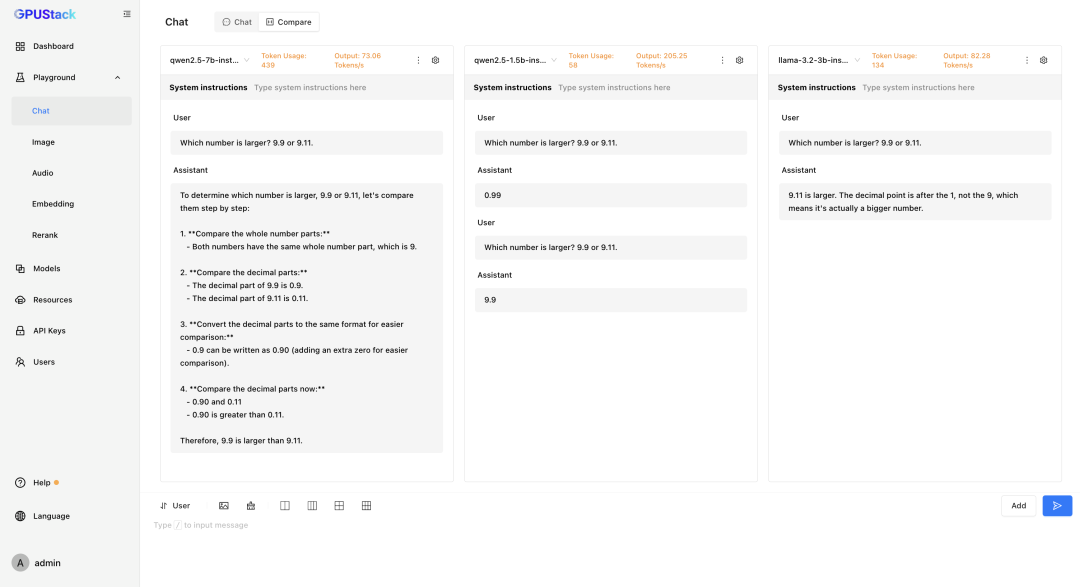Image resolution: width=1080 pixels, height=587 pixels.
Task: Open the API Keys page from the sidebar
Action: point(48,330)
